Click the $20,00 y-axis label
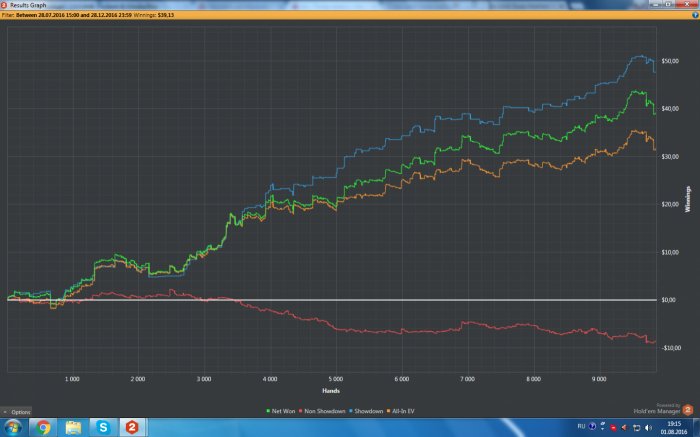The height and width of the screenshot is (437, 700). click(x=670, y=204)
